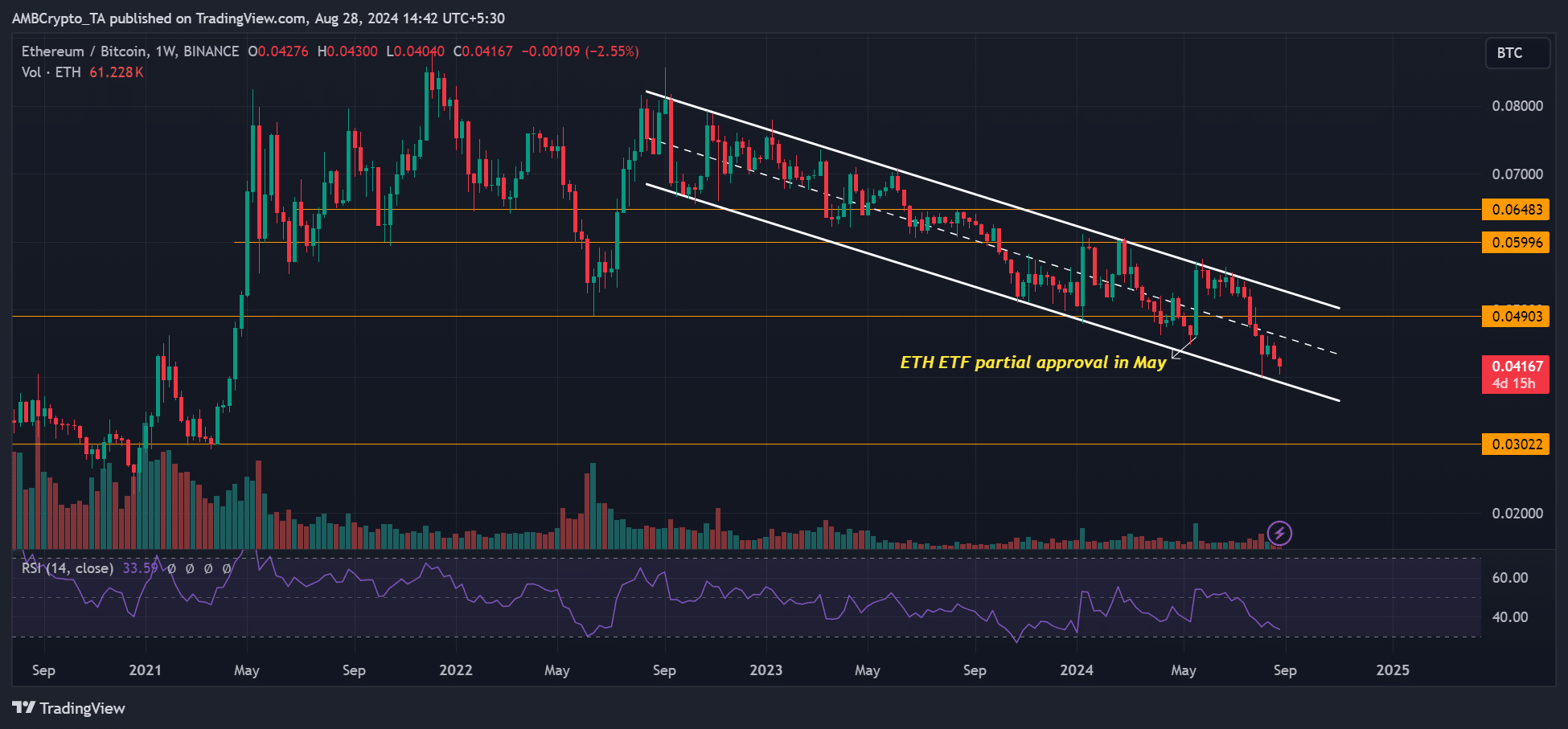Click the 2025 time axis label

(x=1393, y=670)
